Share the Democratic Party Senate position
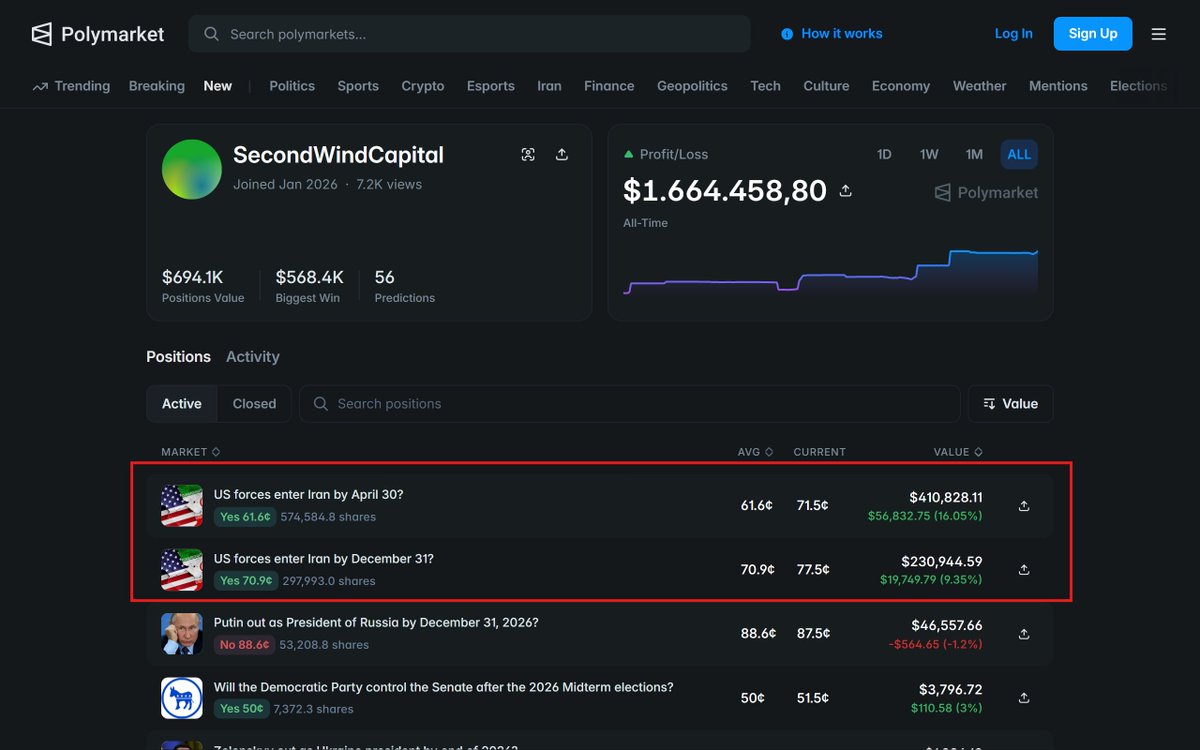 pyautogui.click(x=1024, y=698)
